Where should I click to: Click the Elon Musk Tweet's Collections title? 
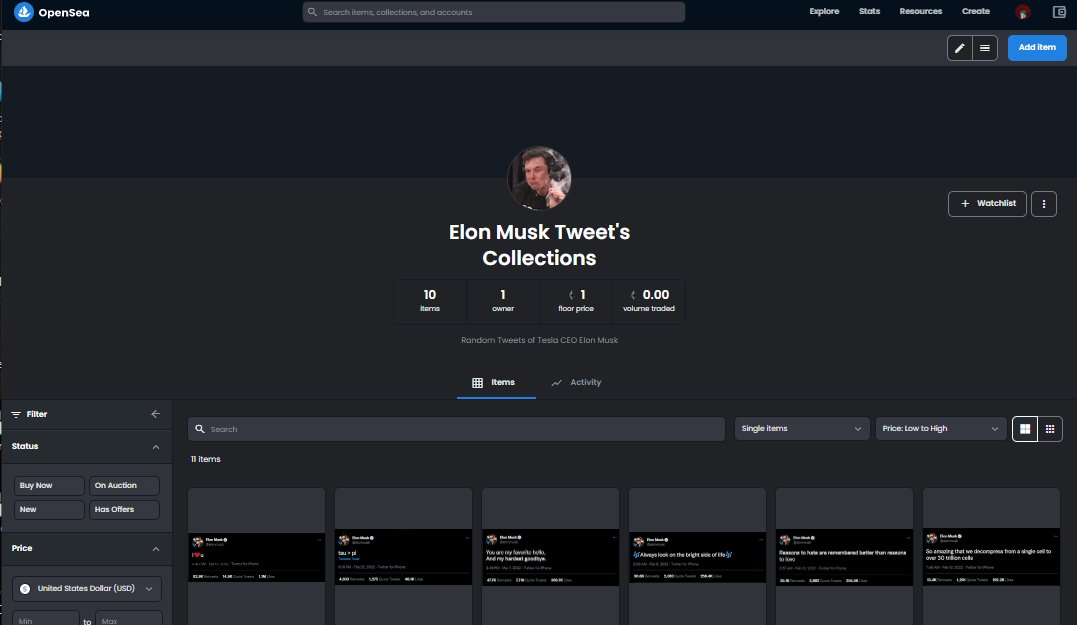[539, 245]
